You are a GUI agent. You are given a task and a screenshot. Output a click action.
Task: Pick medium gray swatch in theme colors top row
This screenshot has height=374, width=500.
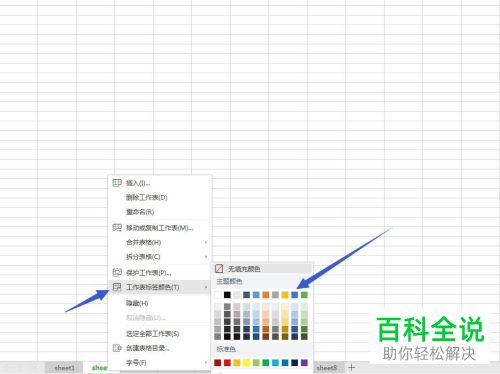point(275,295)
